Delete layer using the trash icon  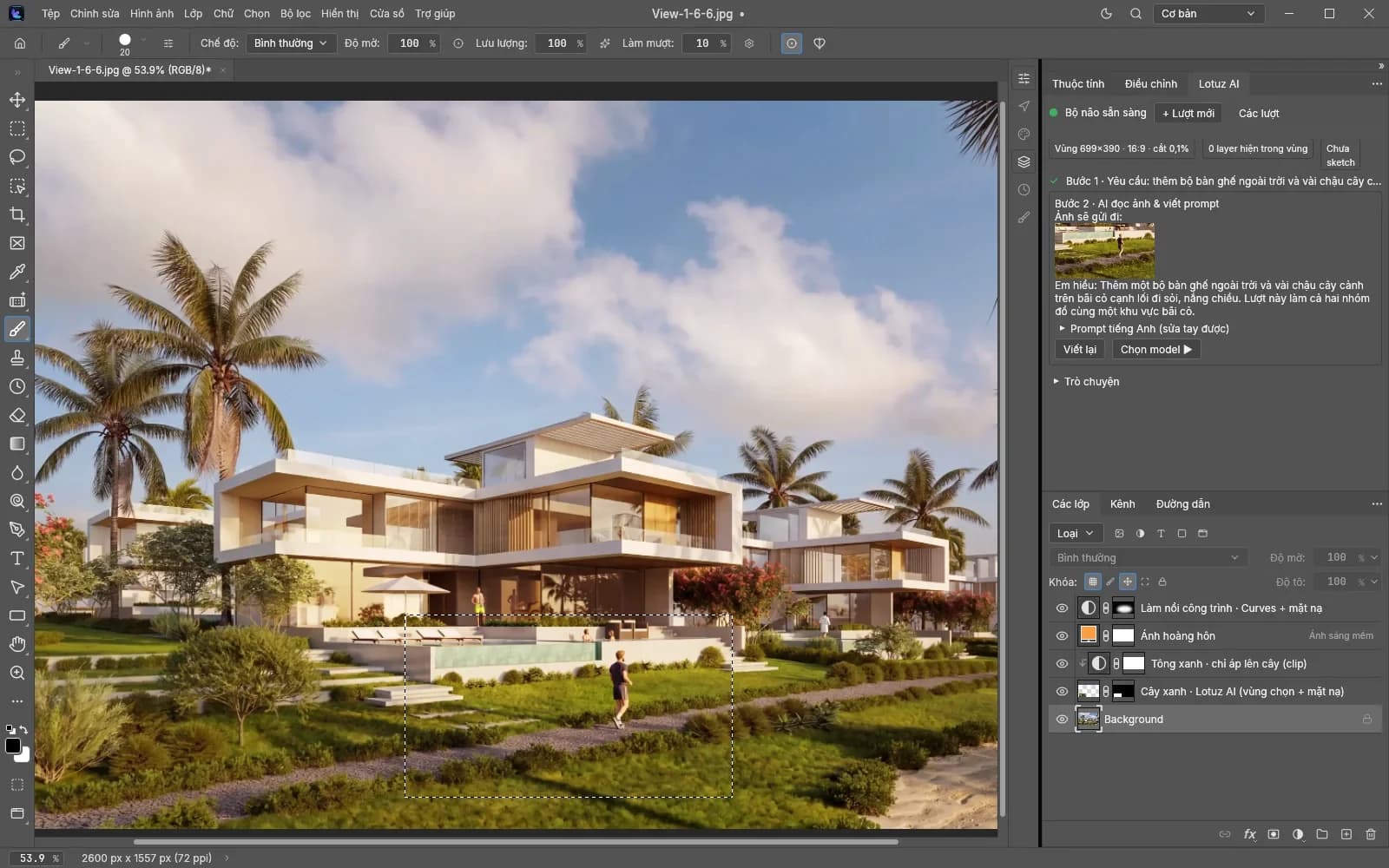1371,834
